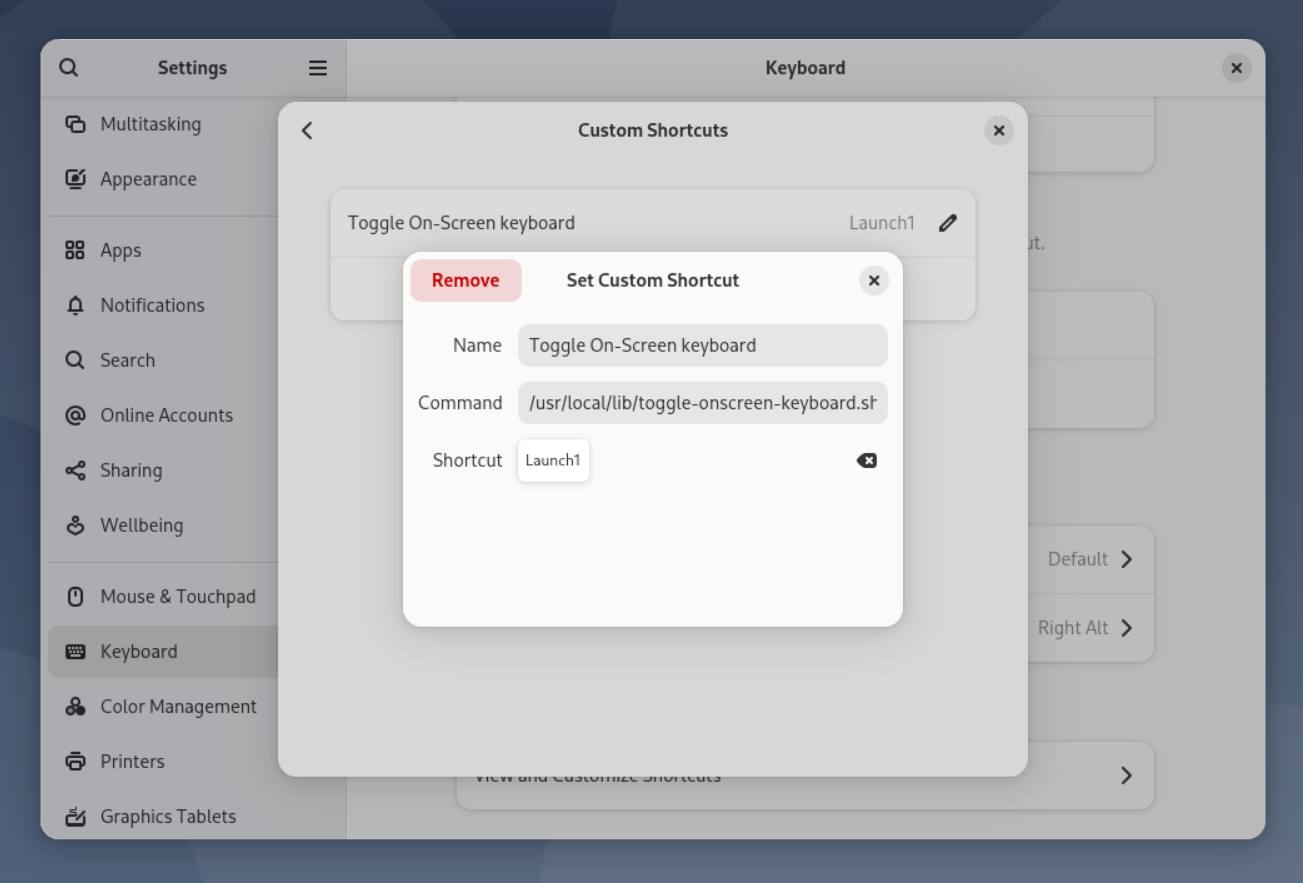Image resolution: width=1303 pixels, height=883 pixels.
Task: Open Multitasking settings in sidebar
Action: click(150, 124)
